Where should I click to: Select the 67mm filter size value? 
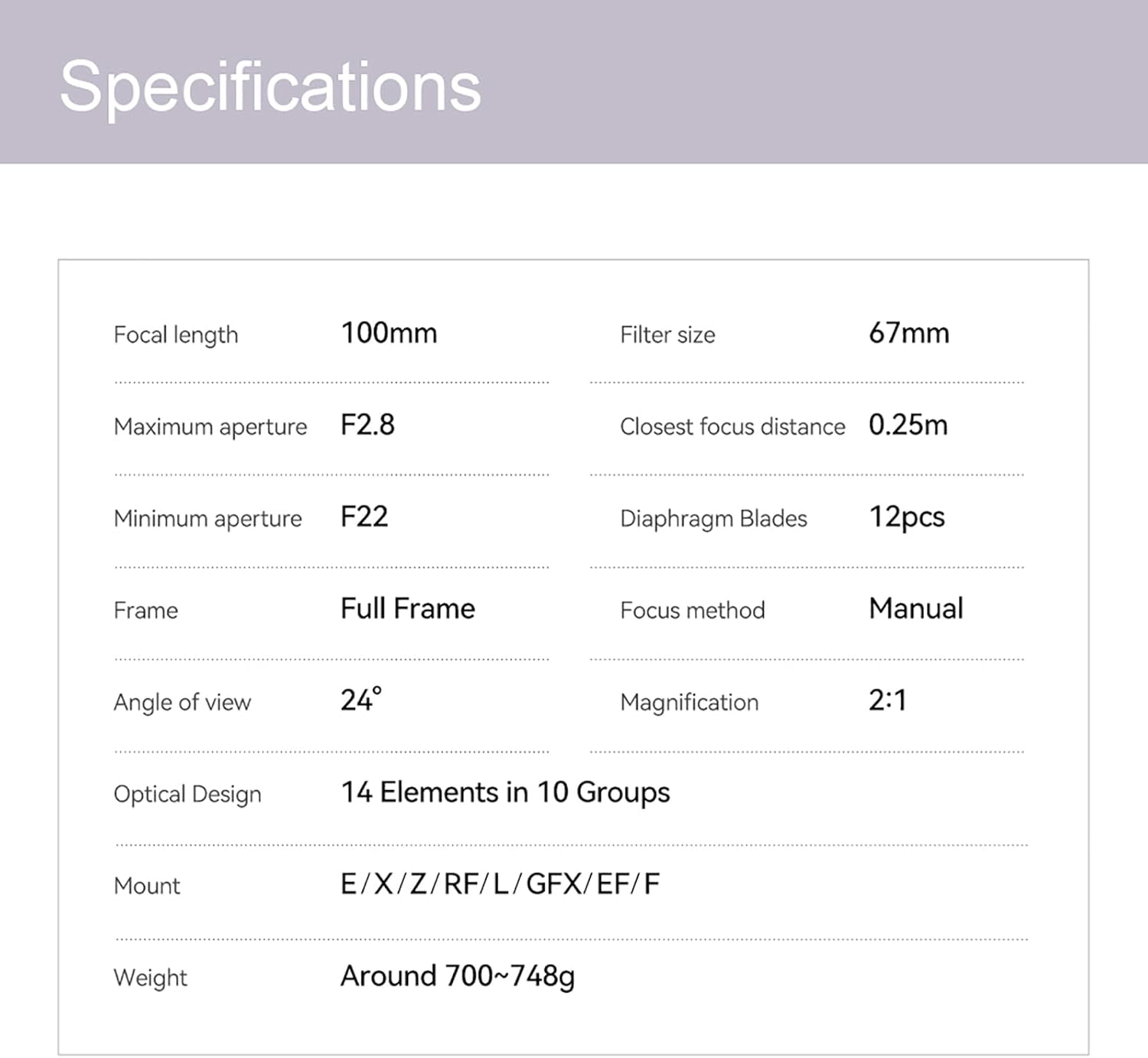coord(908,333)
